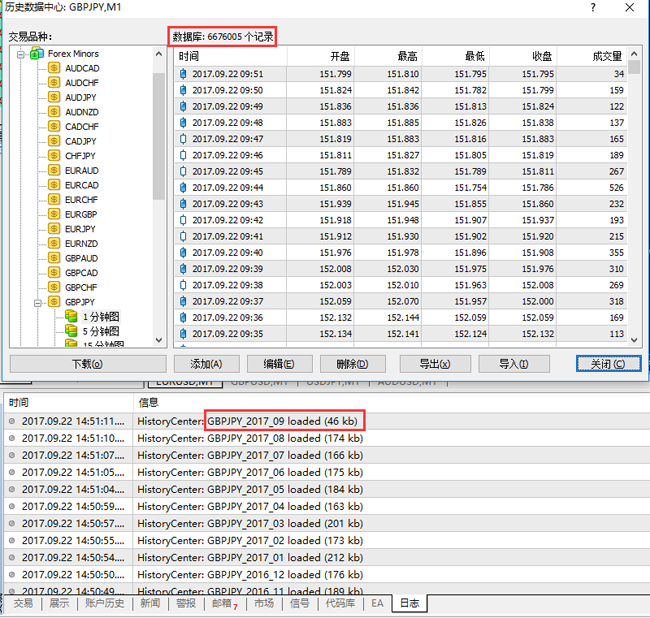The height and width of the screenshot is (618, 650).
Task: Select the GBPJPY_2017_09 loaded log entry
Action: click(326, 421)
